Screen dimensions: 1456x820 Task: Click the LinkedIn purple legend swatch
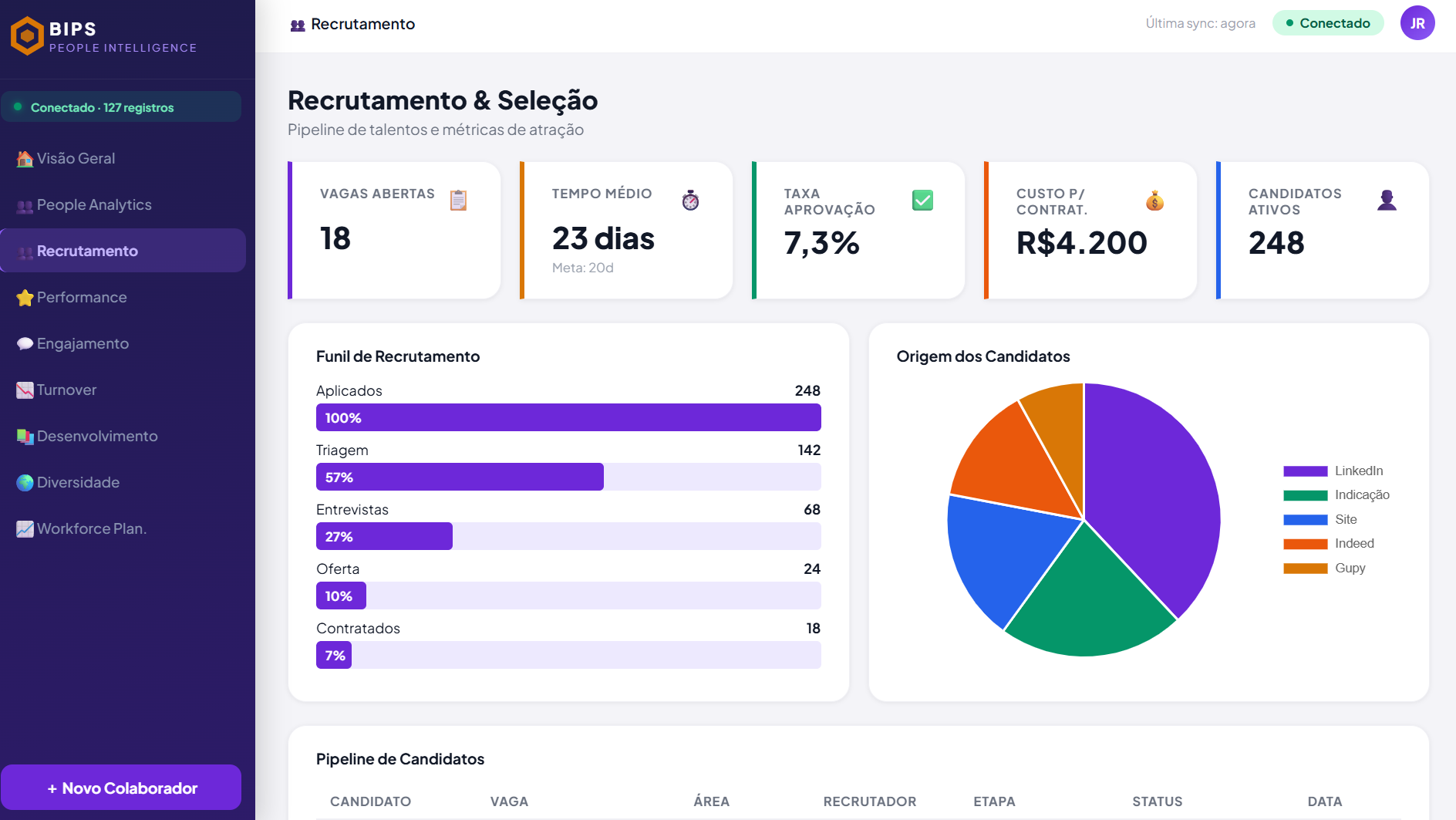tap(1305, 471)
